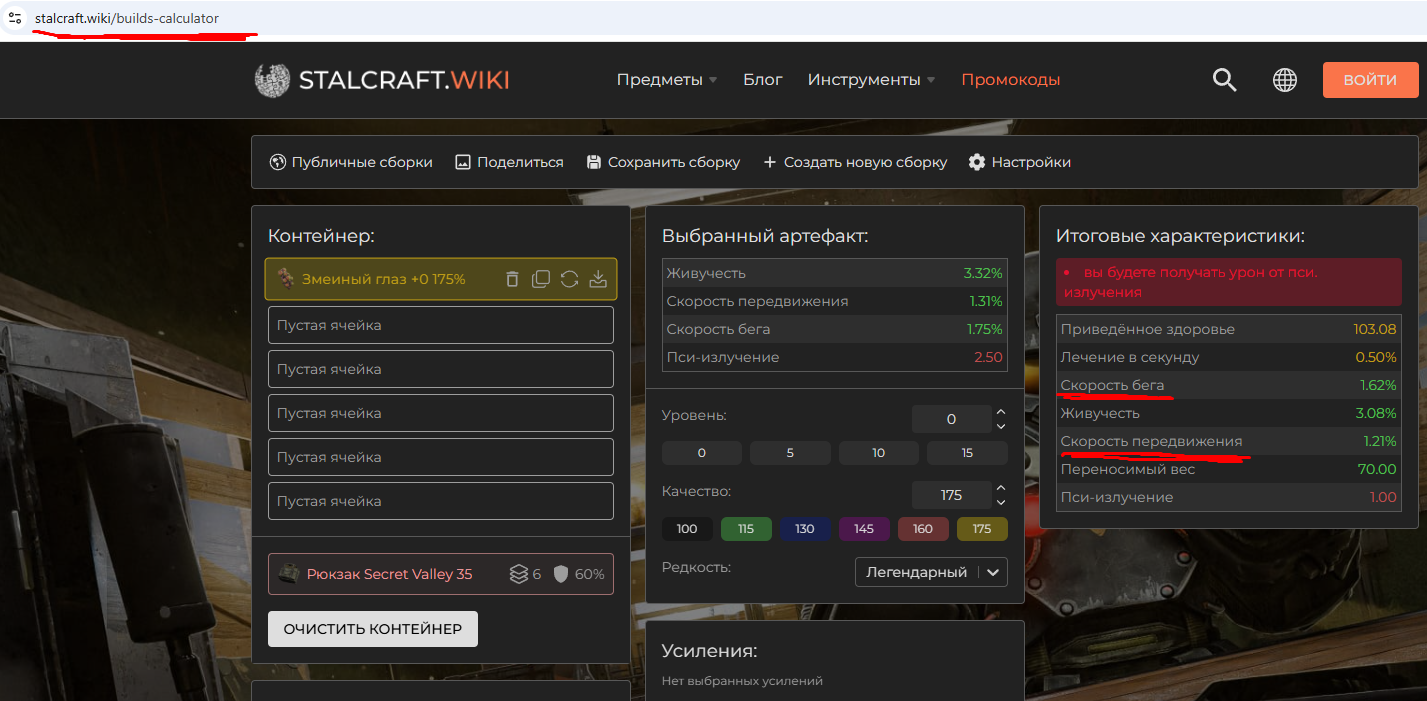Image resolution: width=1427 pixels, height=701 pixels.
Task: Open the Блог menu item
Action: point(762,80)
